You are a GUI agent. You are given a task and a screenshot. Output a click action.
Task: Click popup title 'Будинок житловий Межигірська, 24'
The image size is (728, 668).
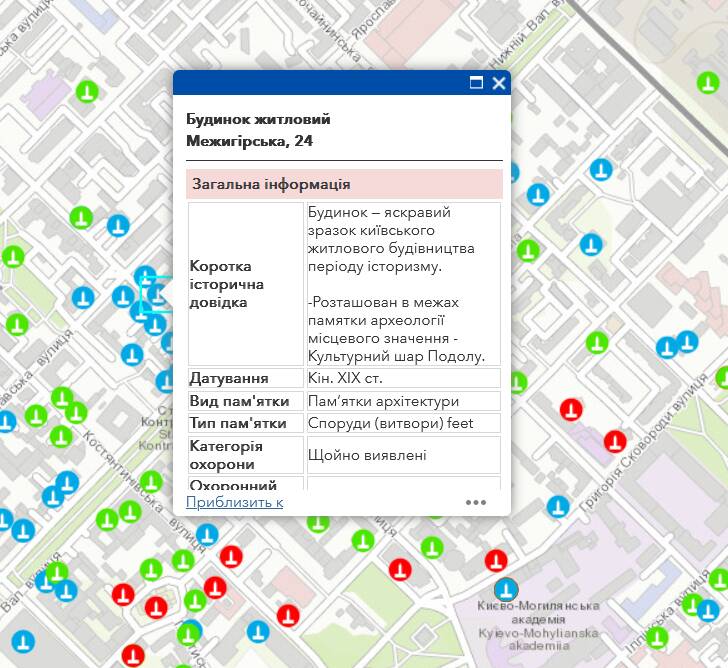(258, 130)
